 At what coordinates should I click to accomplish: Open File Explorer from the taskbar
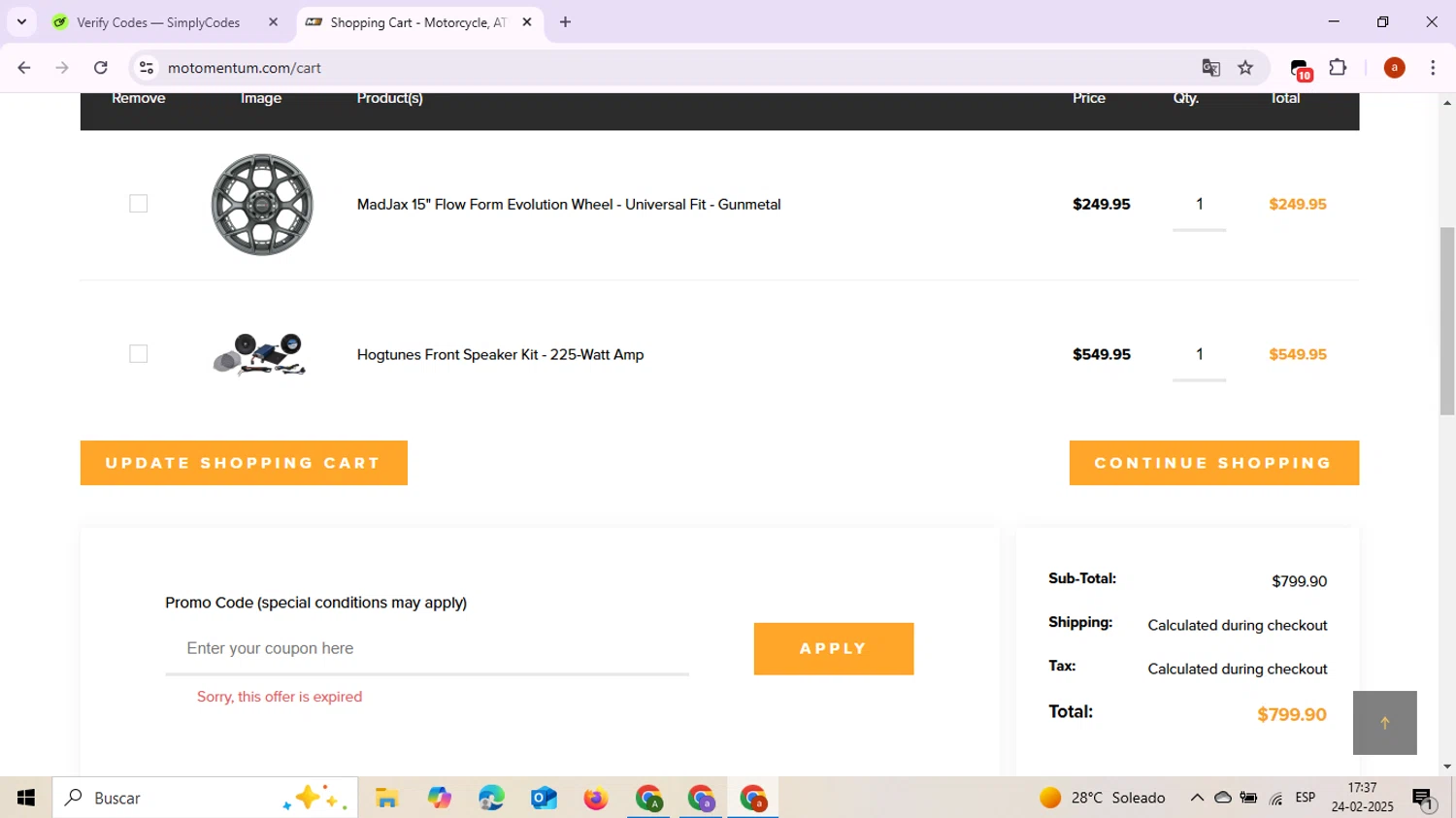point(387,799)
